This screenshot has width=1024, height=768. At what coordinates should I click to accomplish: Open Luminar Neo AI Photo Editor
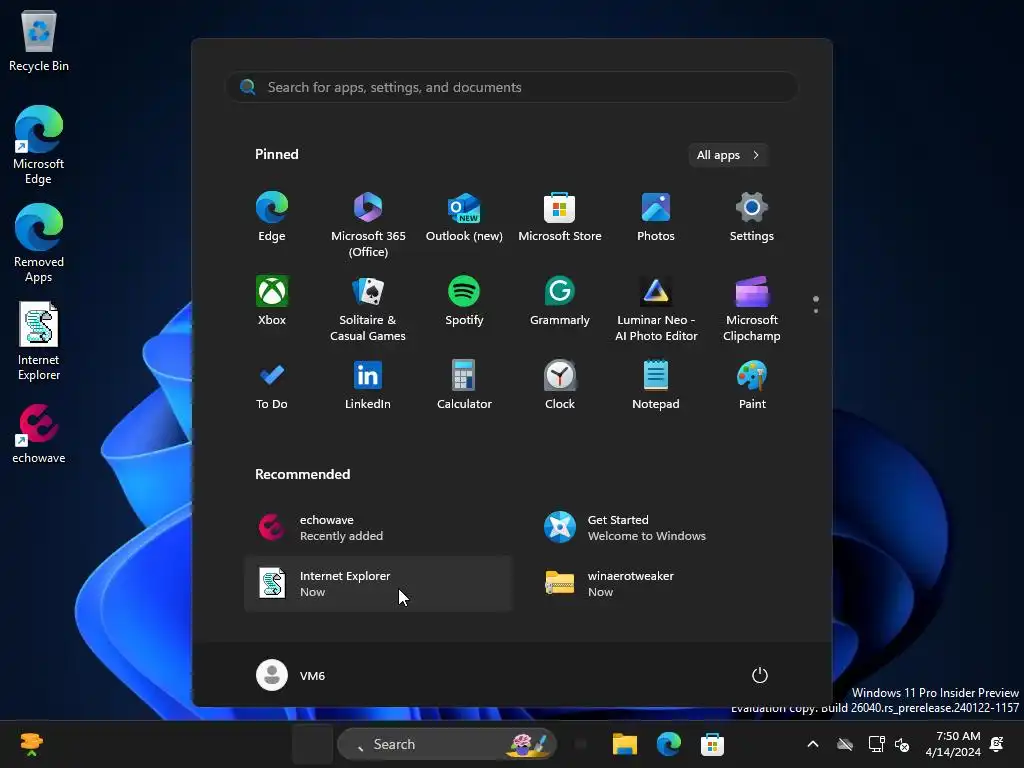(656, 308)
